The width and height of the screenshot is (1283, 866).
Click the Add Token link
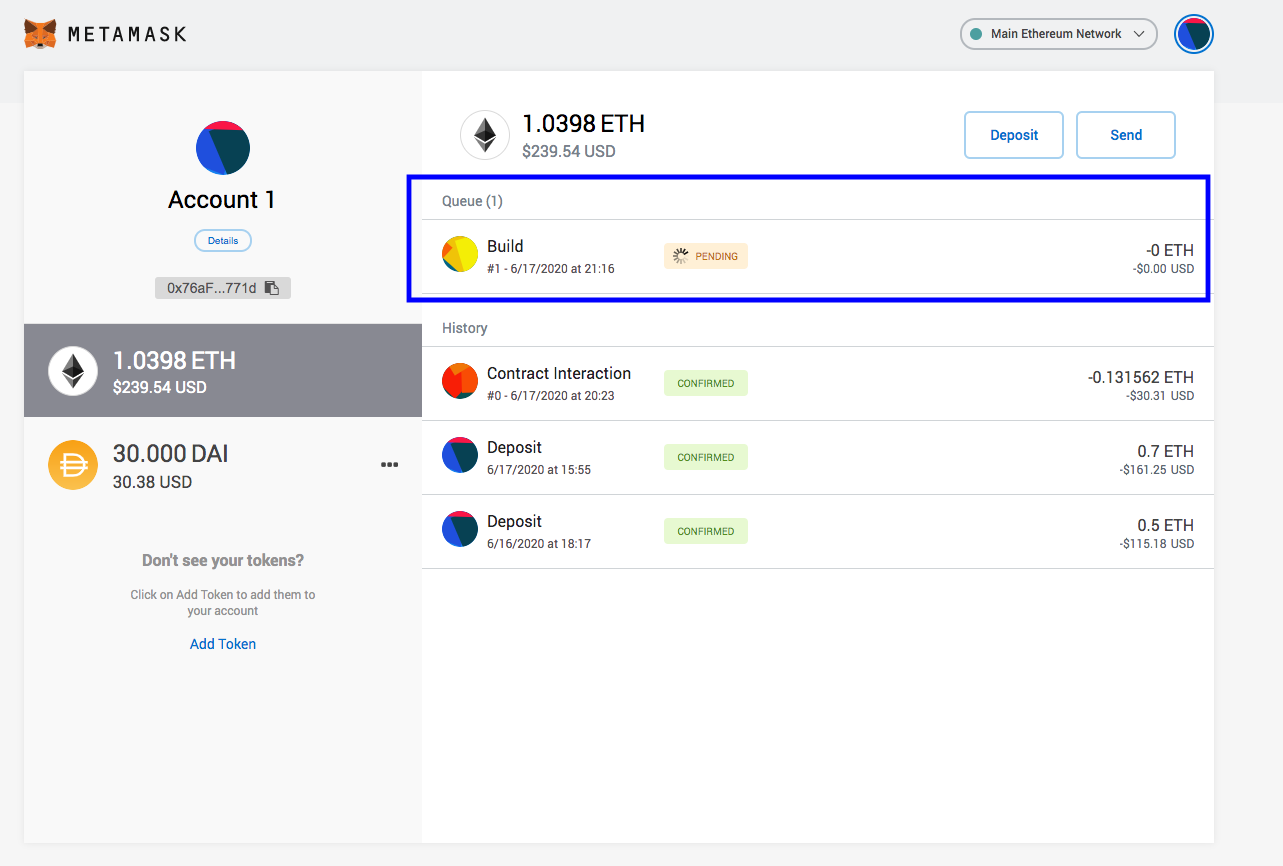click(222, 643)
